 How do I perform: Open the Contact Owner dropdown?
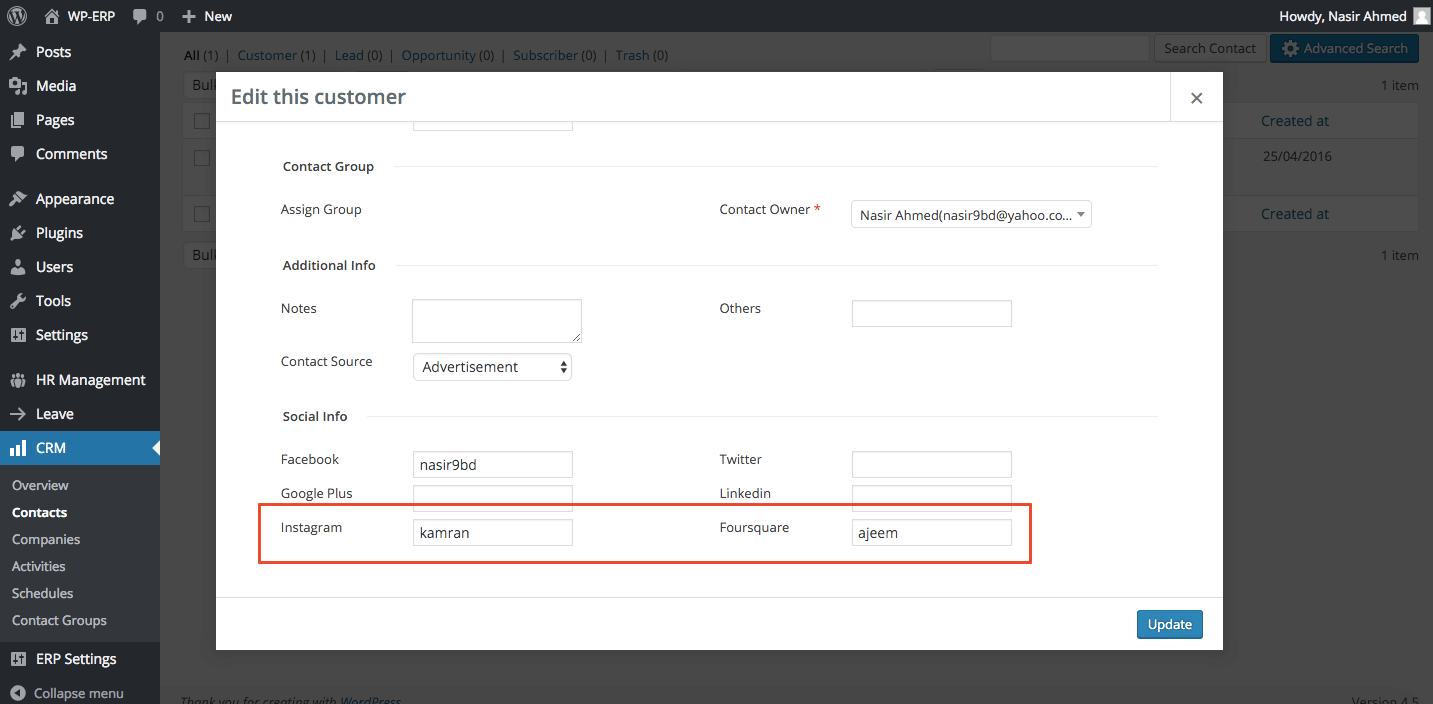point(969,213)
